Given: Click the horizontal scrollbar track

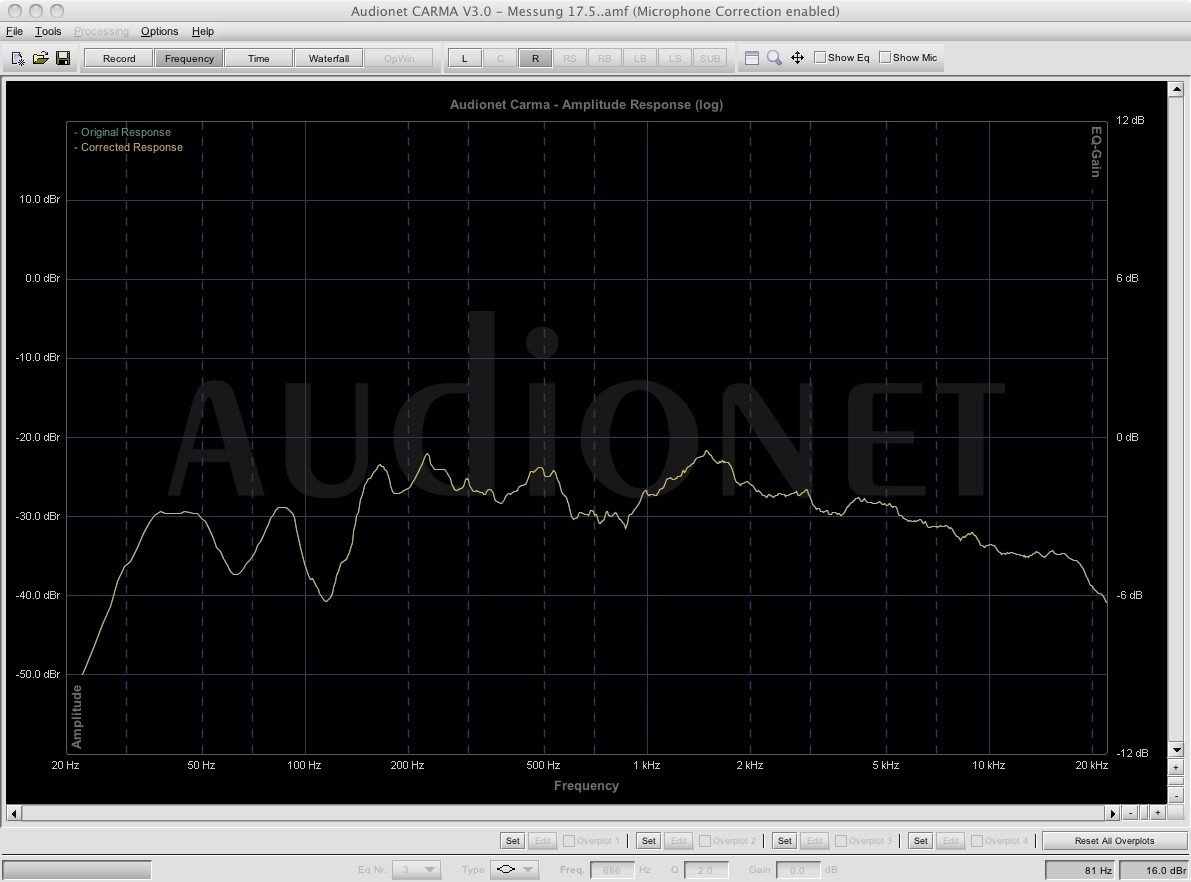Looking at the screenshot, I should tap(563, 813).
